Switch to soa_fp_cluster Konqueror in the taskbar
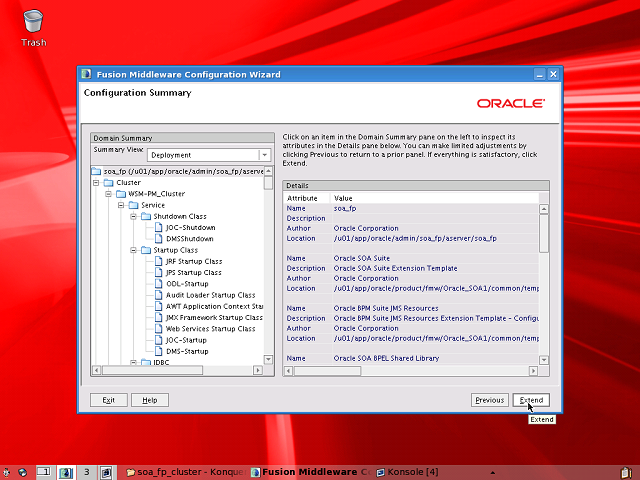640x480 pixels. tap(186, 472)
